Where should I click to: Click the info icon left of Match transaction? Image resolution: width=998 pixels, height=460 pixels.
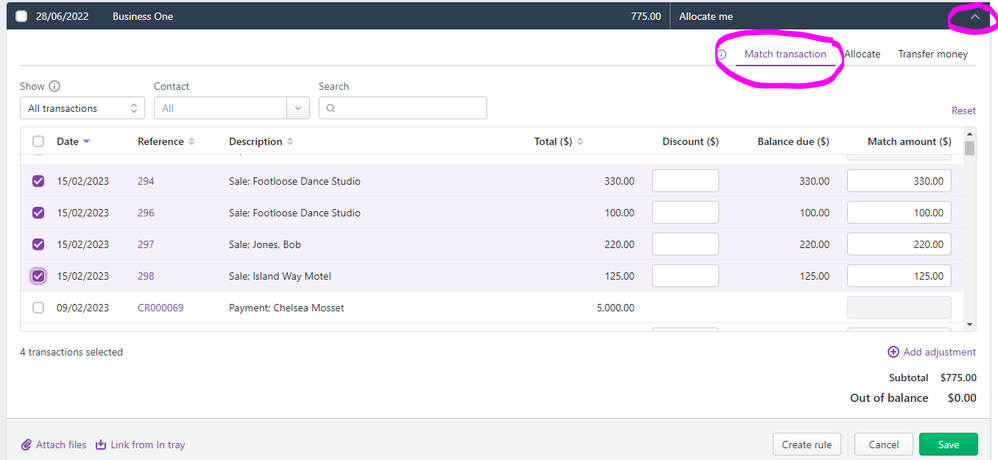[722, 54]
